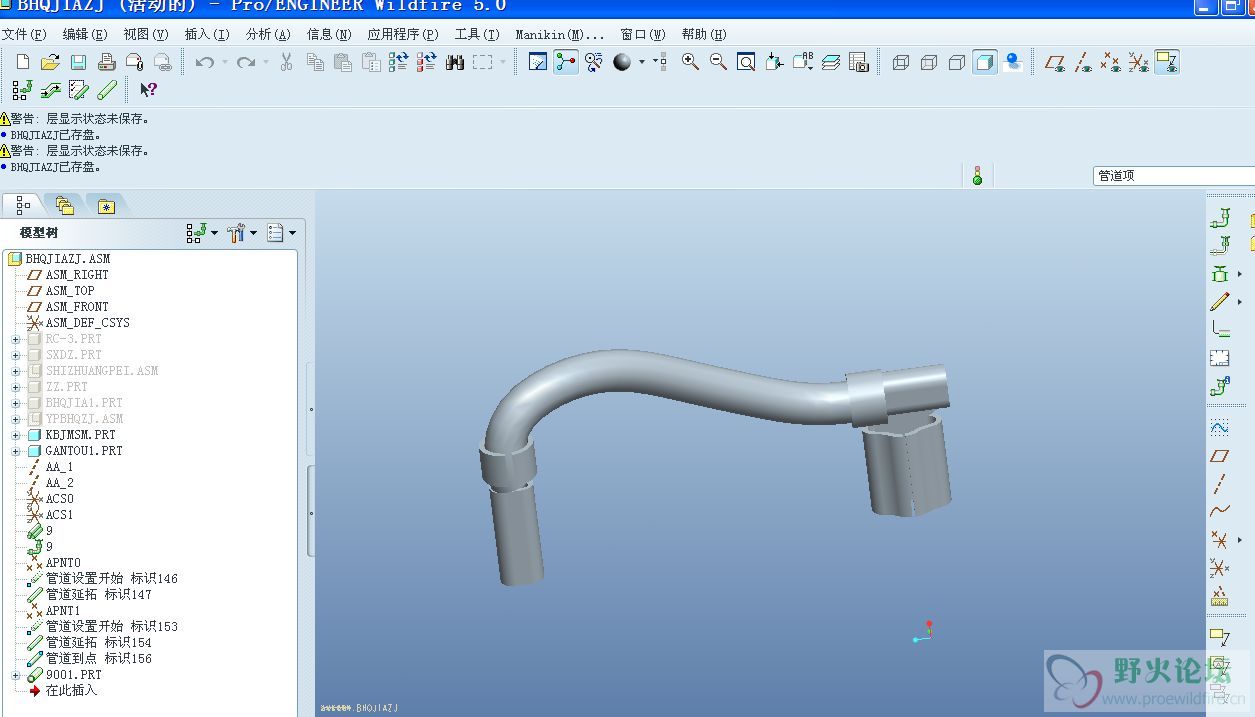Screen dimensions: 1255x717
Task: Switch display to hidden line mode
Action: tap(929, 62)
